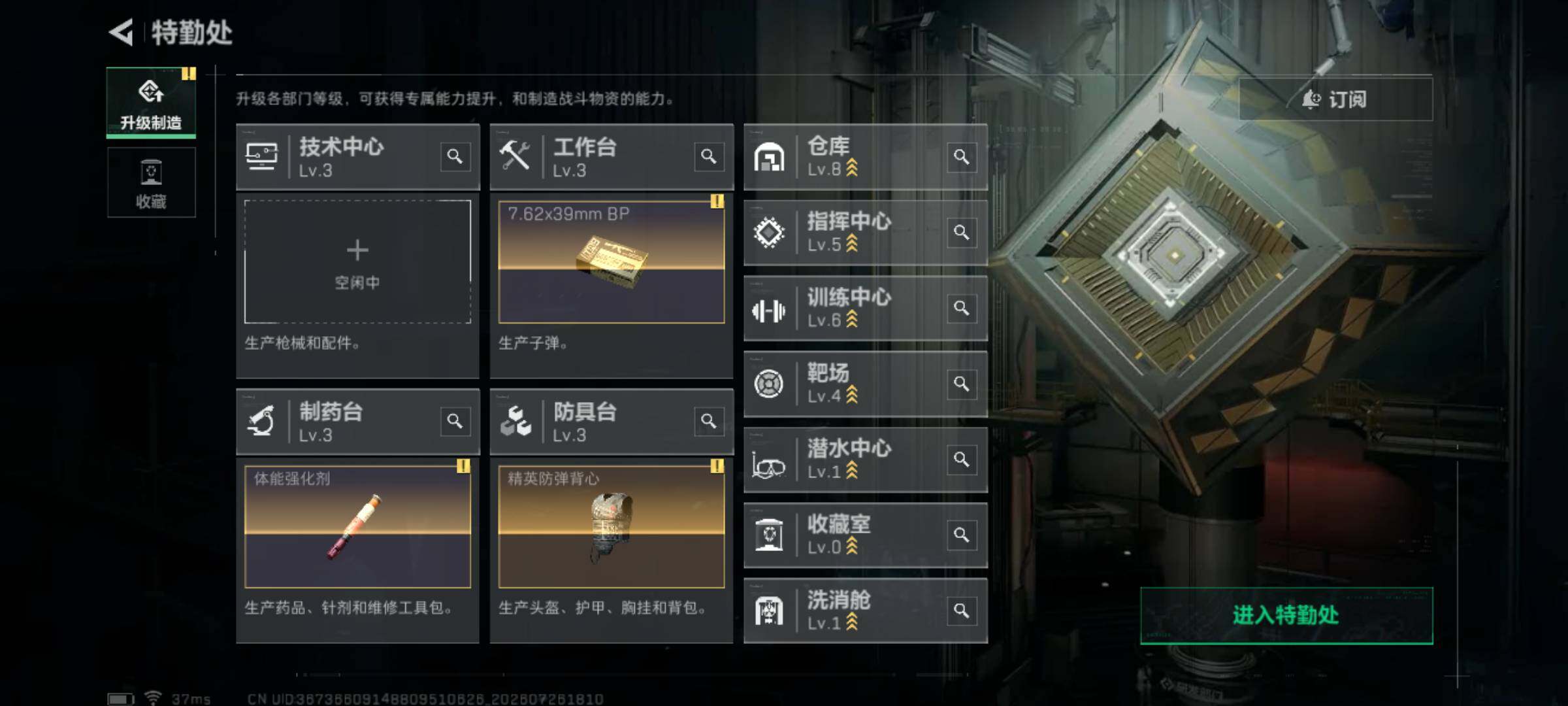Click the magnifier icon for 洗消舱
The image size is (1568, 706).
click(x=962, y=611)
